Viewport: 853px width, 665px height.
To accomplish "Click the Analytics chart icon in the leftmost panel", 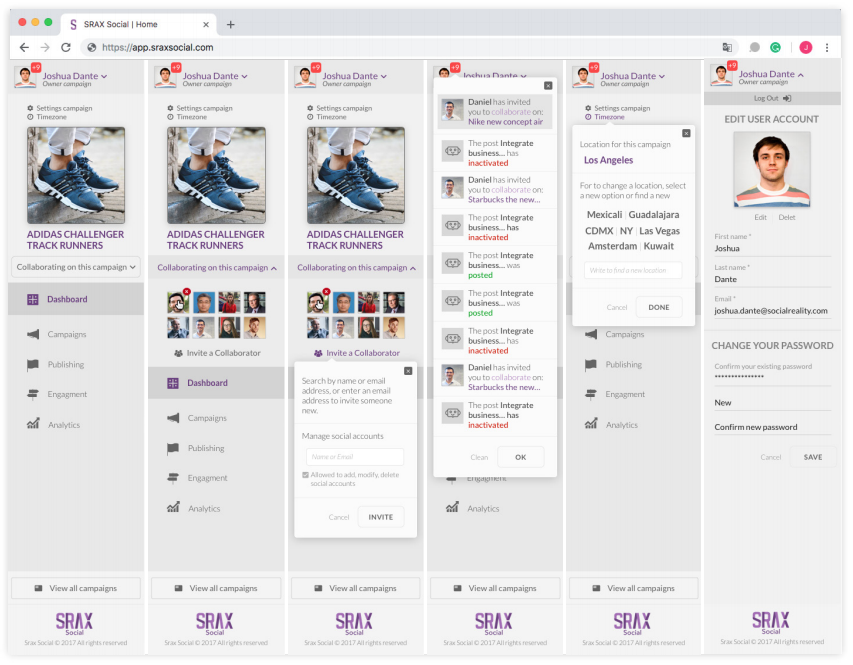I will [33, 423].
